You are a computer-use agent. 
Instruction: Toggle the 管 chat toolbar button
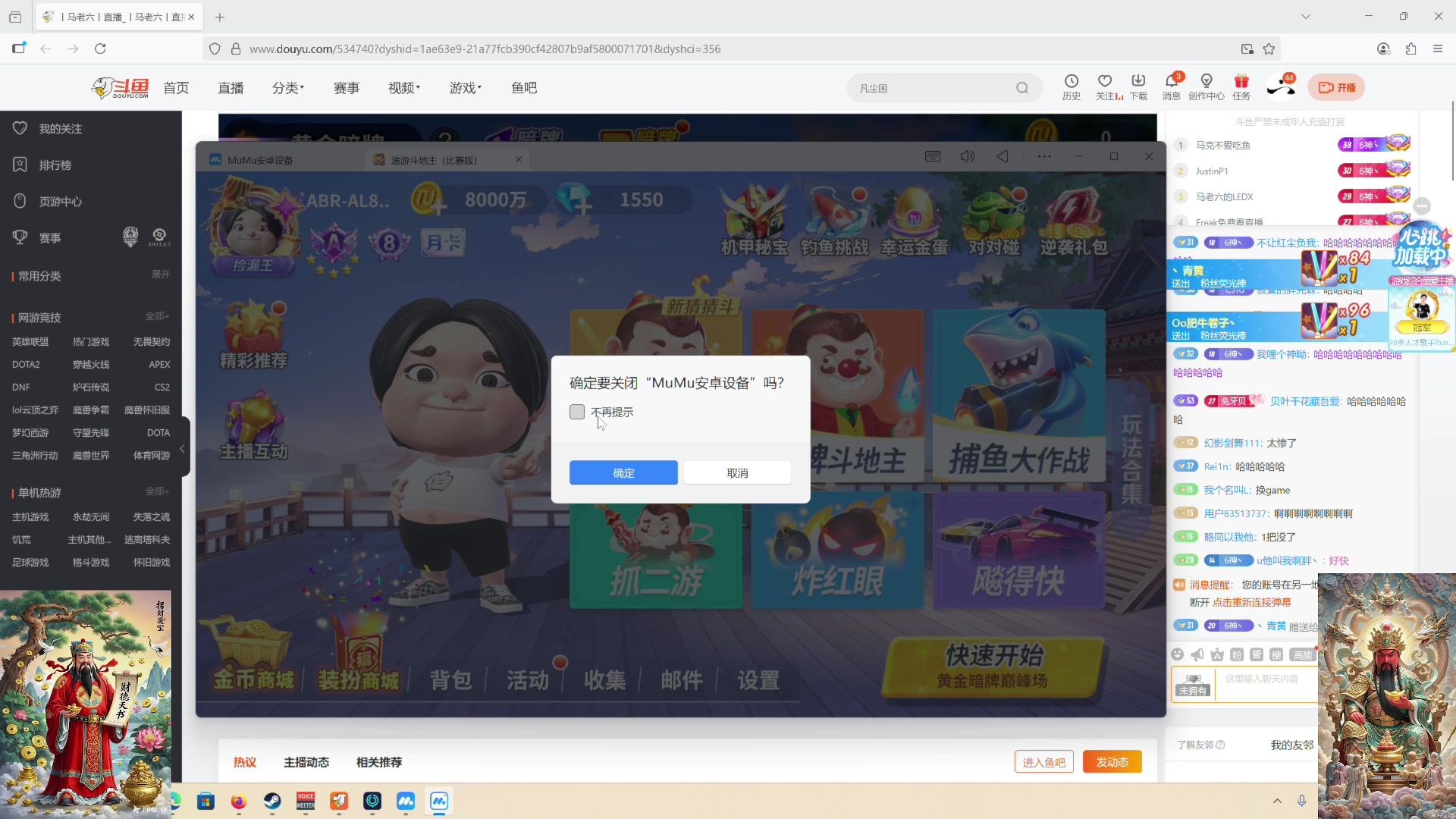click(x=1257, y=654)
